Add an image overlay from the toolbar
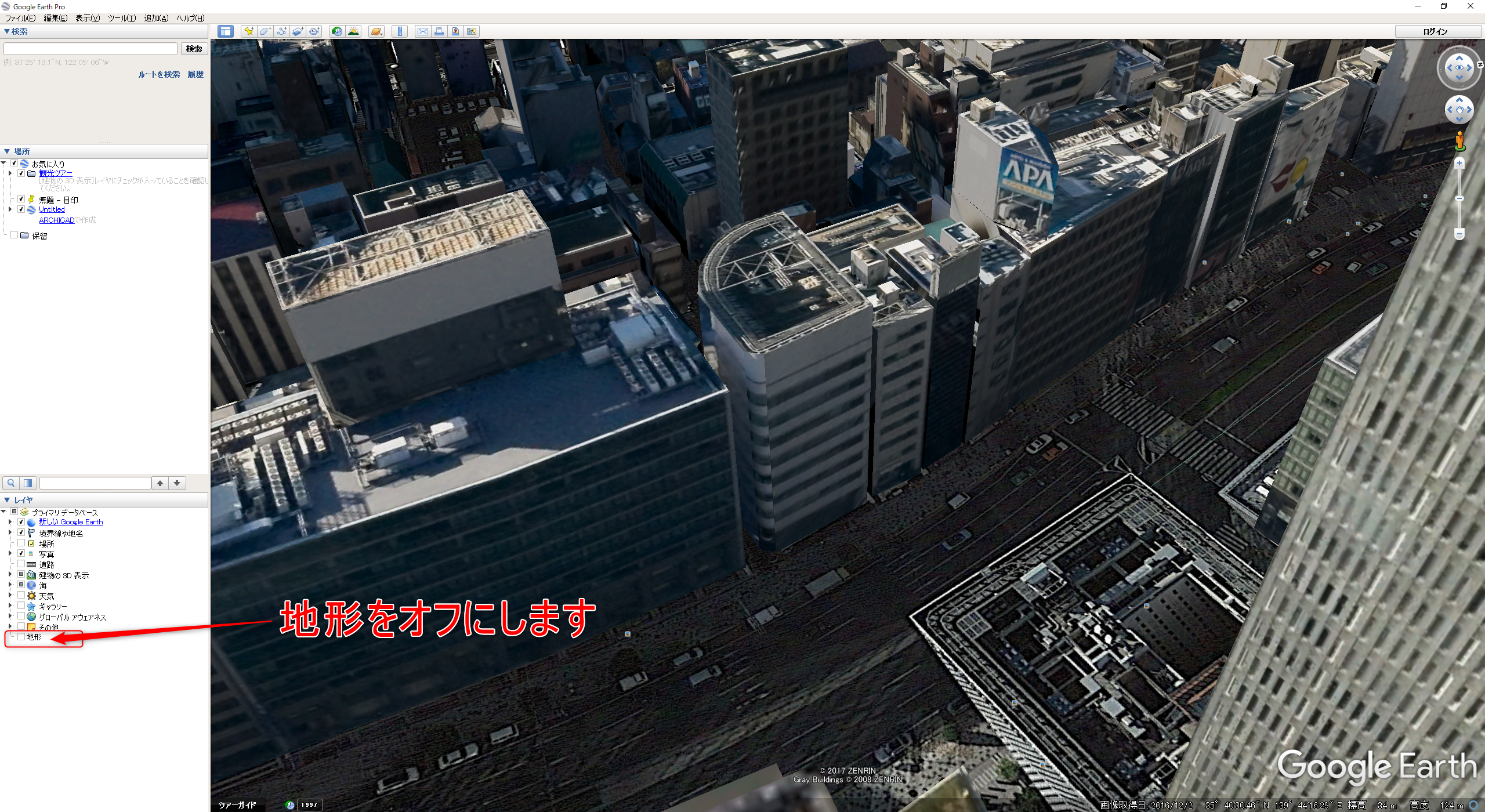Screen dimensions: 1485x812 click(x=298, y=31)
